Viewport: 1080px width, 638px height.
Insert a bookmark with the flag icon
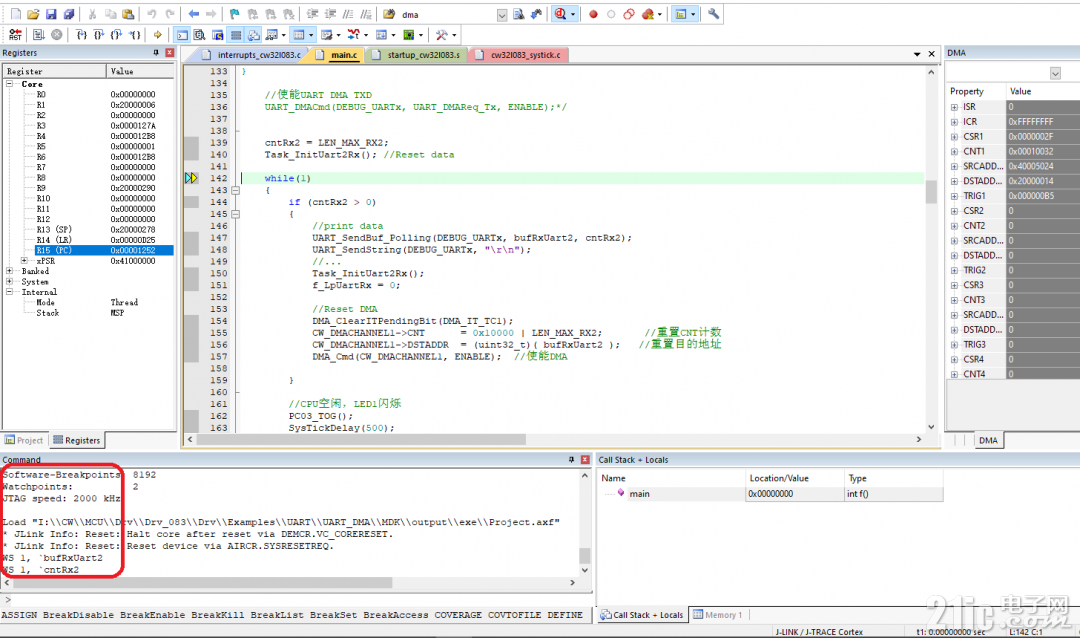click(235, 14)
